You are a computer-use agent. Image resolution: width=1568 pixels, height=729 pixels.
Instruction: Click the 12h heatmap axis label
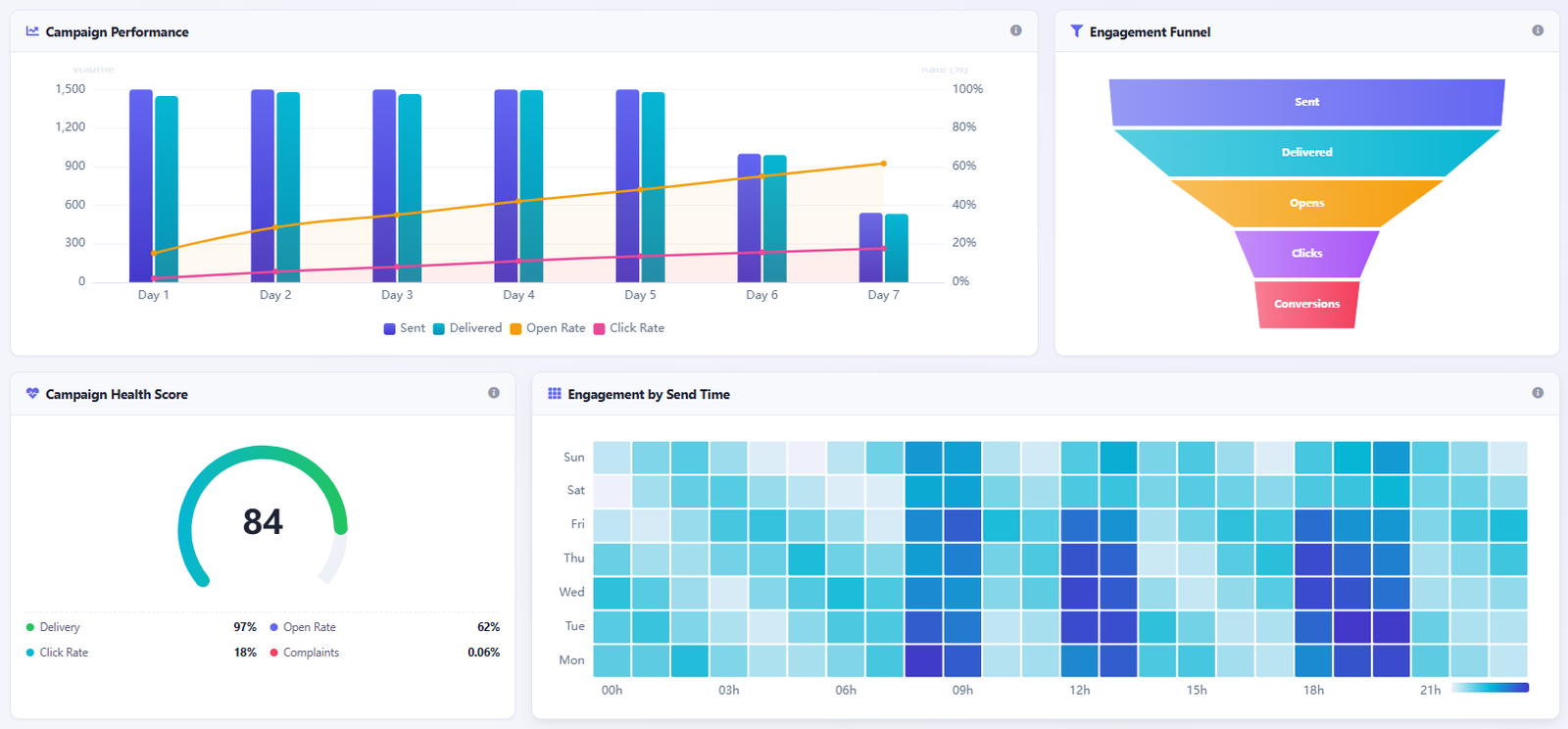click(x=1080, y=691)
